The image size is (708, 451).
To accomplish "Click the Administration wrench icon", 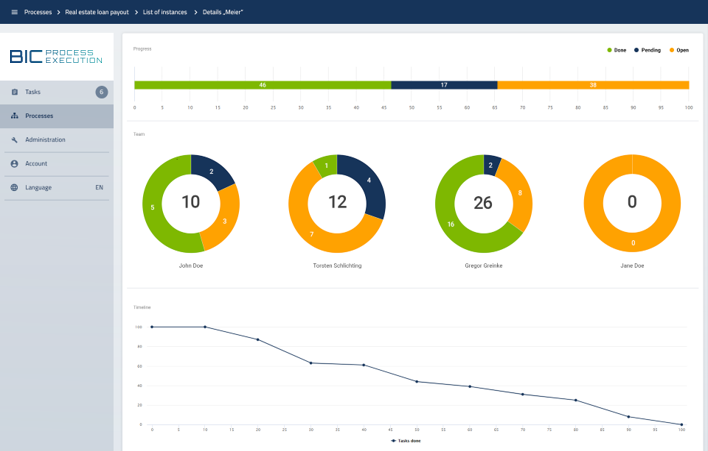I will point(14,140).
